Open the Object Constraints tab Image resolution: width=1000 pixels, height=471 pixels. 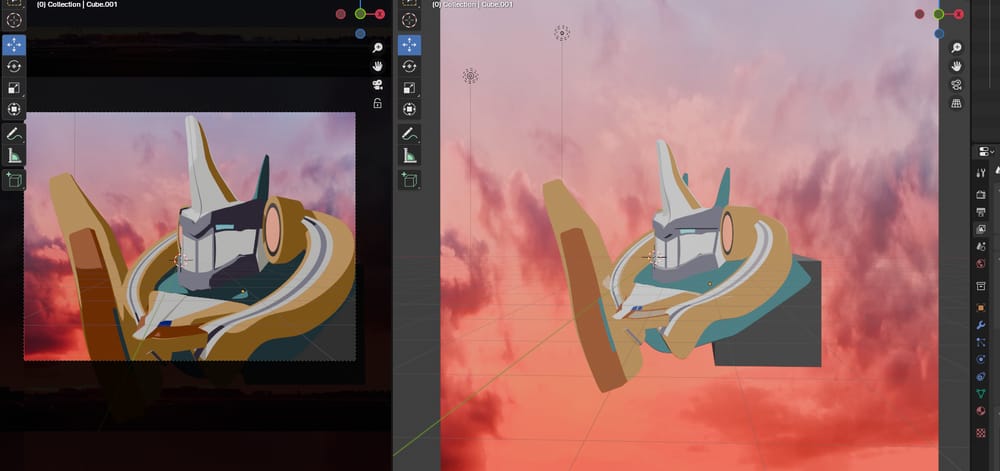(x=981, y=377)
